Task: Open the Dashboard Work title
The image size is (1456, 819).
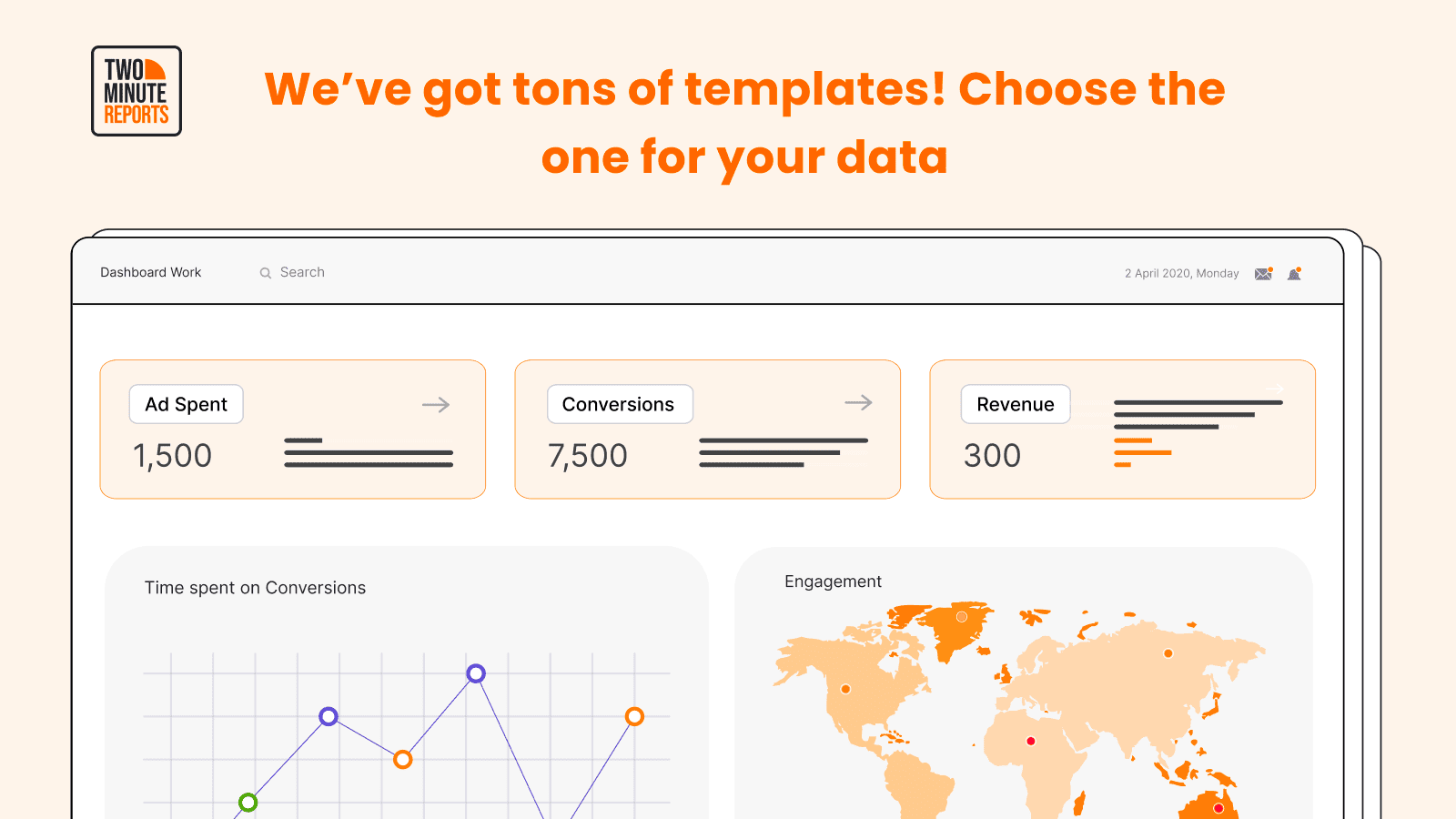Action: click(x=151, y=272)
